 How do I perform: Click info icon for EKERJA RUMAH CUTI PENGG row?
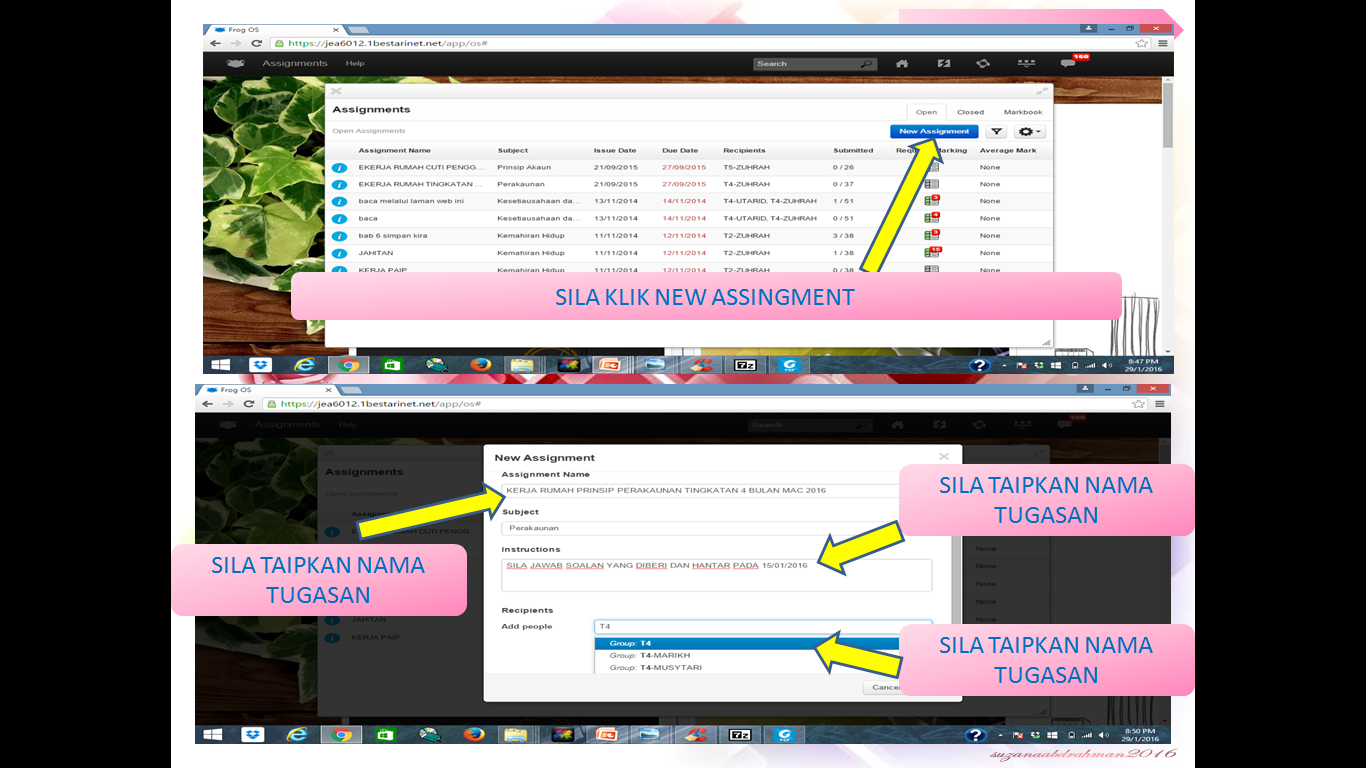click(339, 168)
